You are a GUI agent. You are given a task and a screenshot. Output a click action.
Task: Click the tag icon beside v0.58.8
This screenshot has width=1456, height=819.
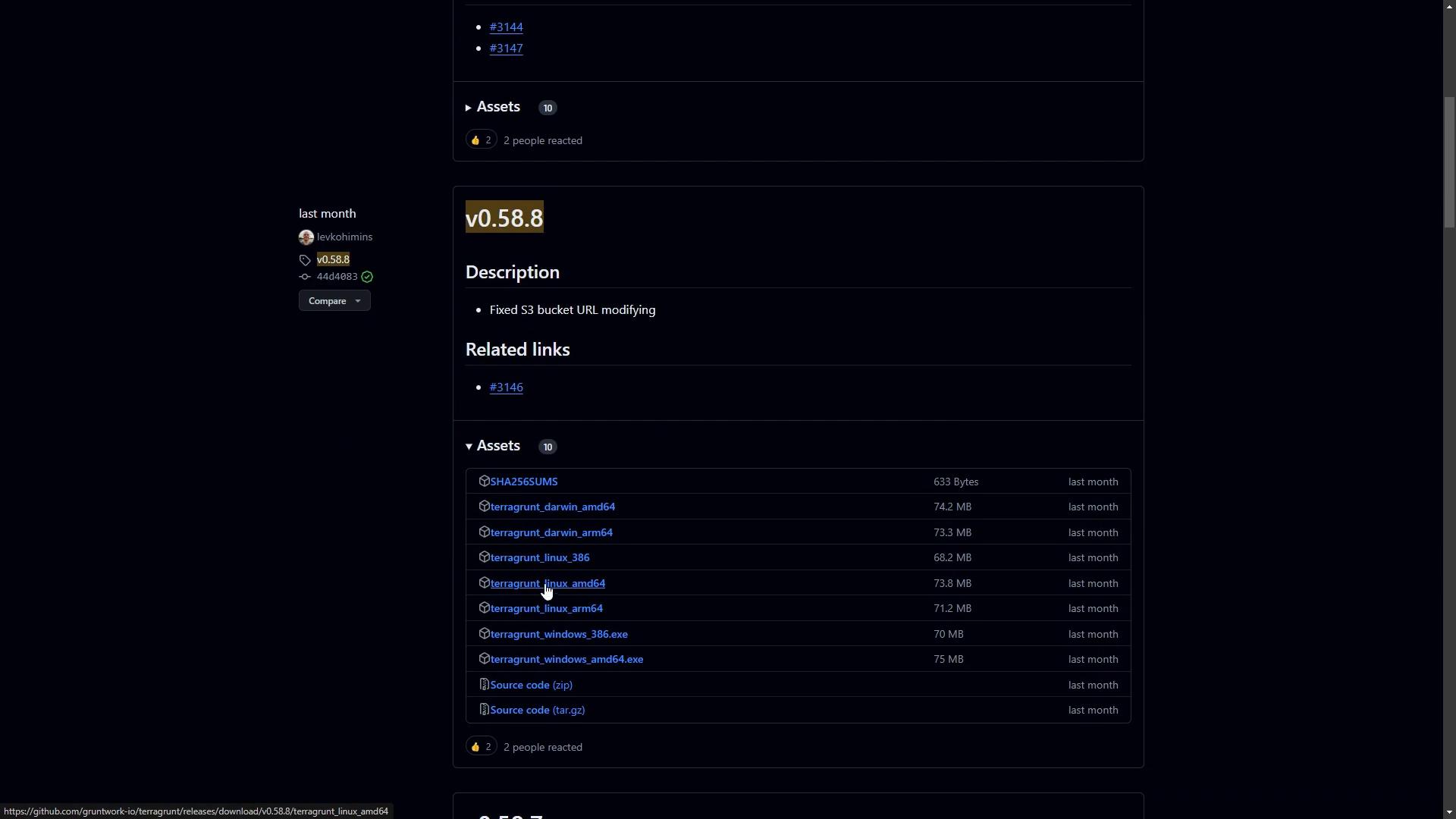pos(305,260)
